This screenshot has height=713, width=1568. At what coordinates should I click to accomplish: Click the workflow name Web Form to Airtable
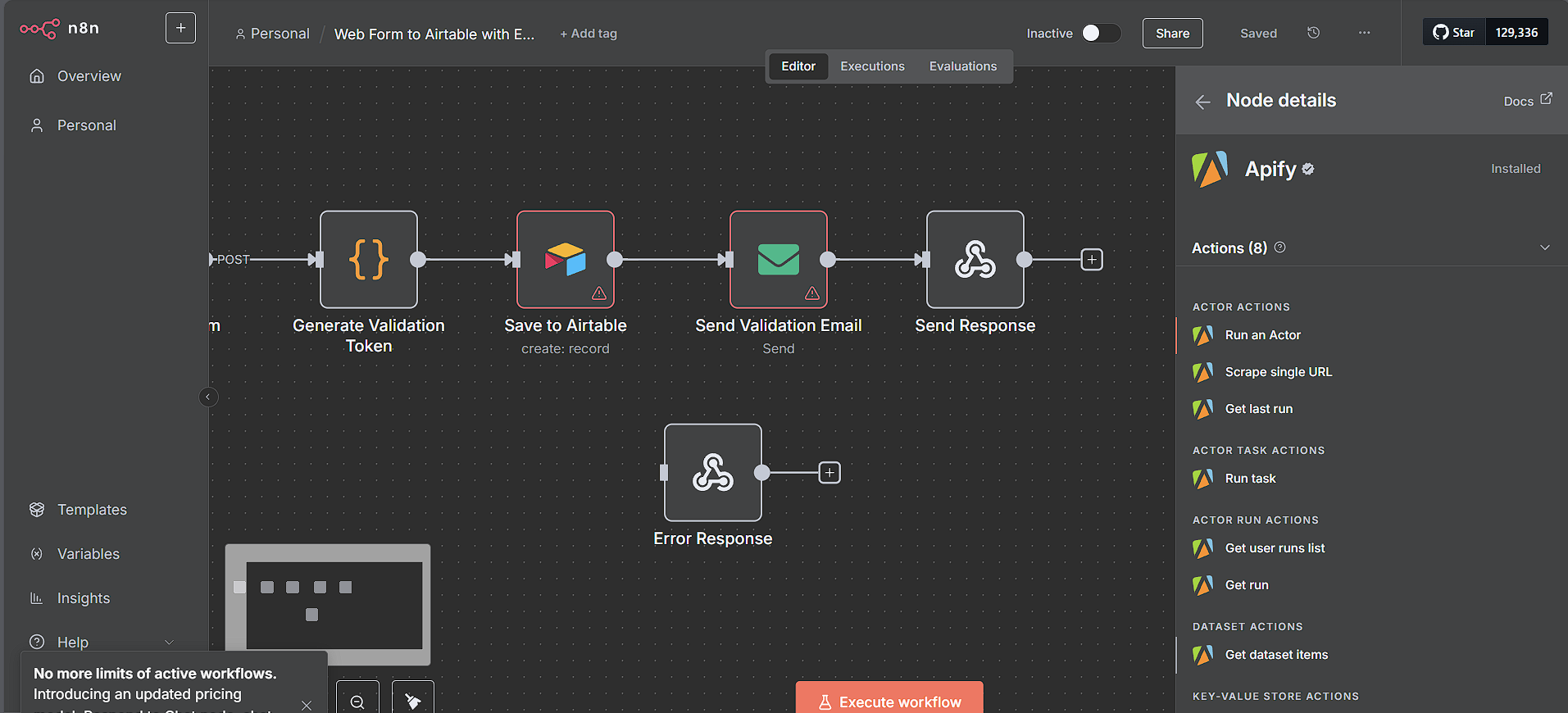pyautogui.click(x=434, y=34)
